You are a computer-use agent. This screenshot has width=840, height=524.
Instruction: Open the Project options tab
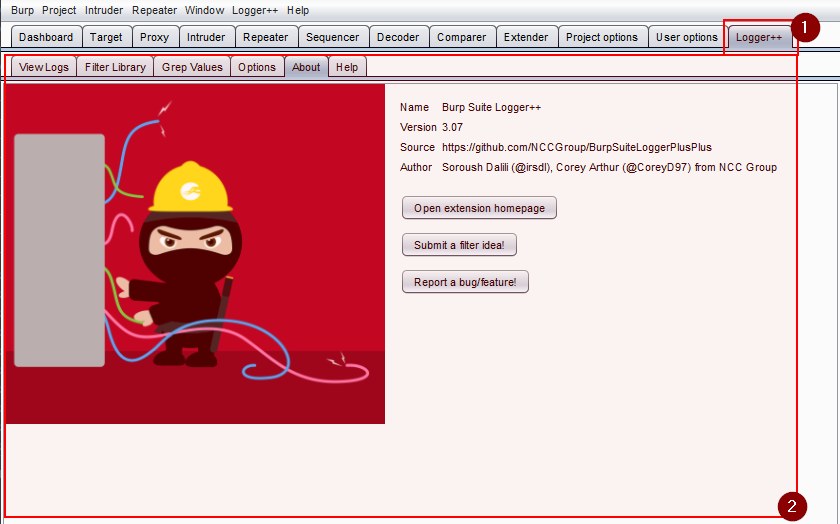[x=602, y=37]
